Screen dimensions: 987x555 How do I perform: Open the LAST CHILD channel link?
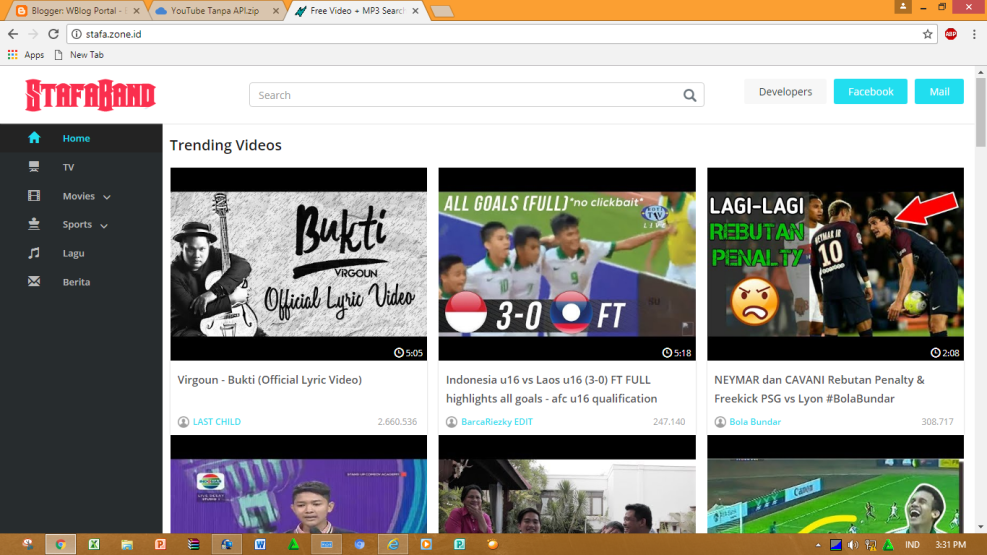tap(216, 422)
